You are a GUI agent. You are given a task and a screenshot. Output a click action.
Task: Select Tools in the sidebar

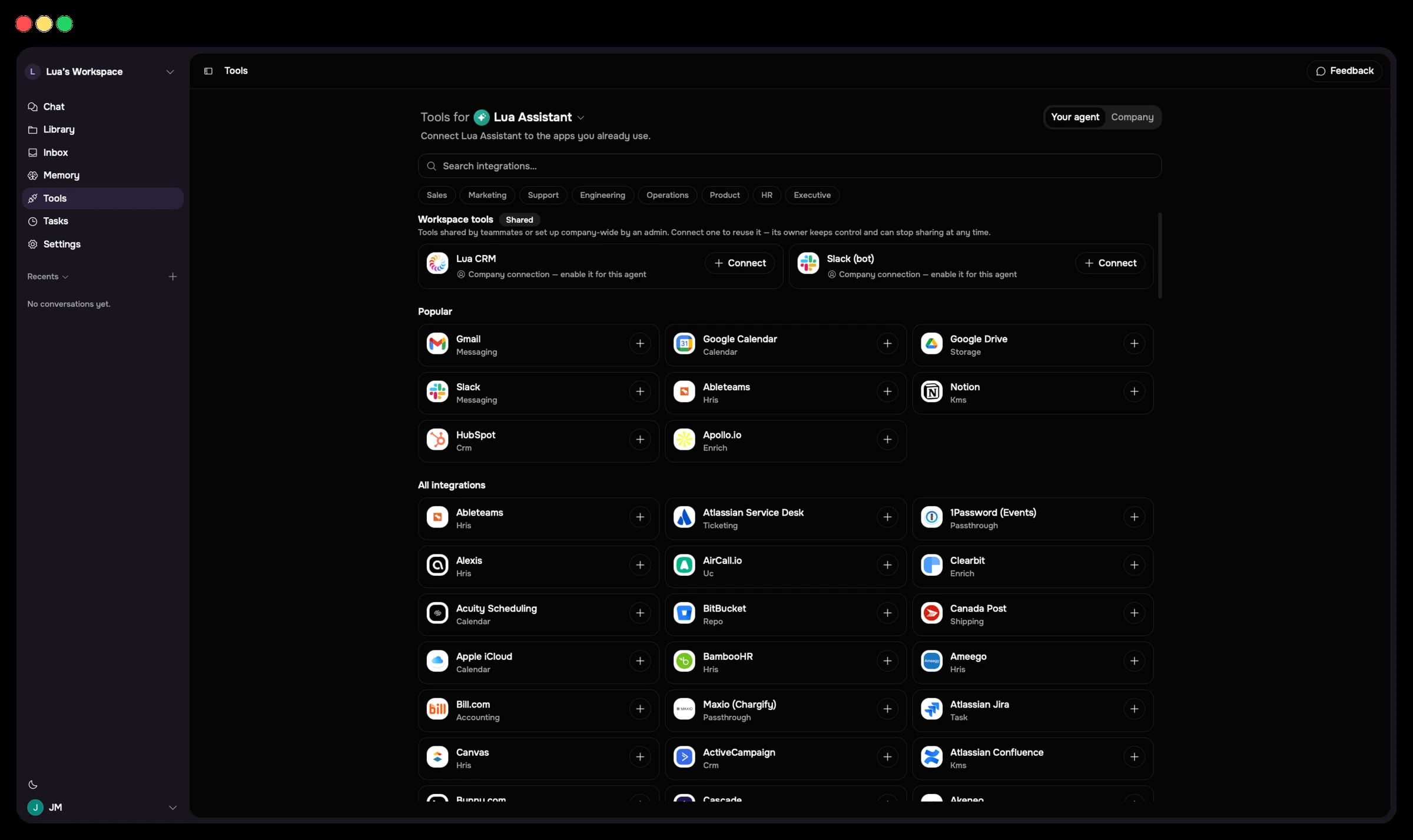point(102,198)
